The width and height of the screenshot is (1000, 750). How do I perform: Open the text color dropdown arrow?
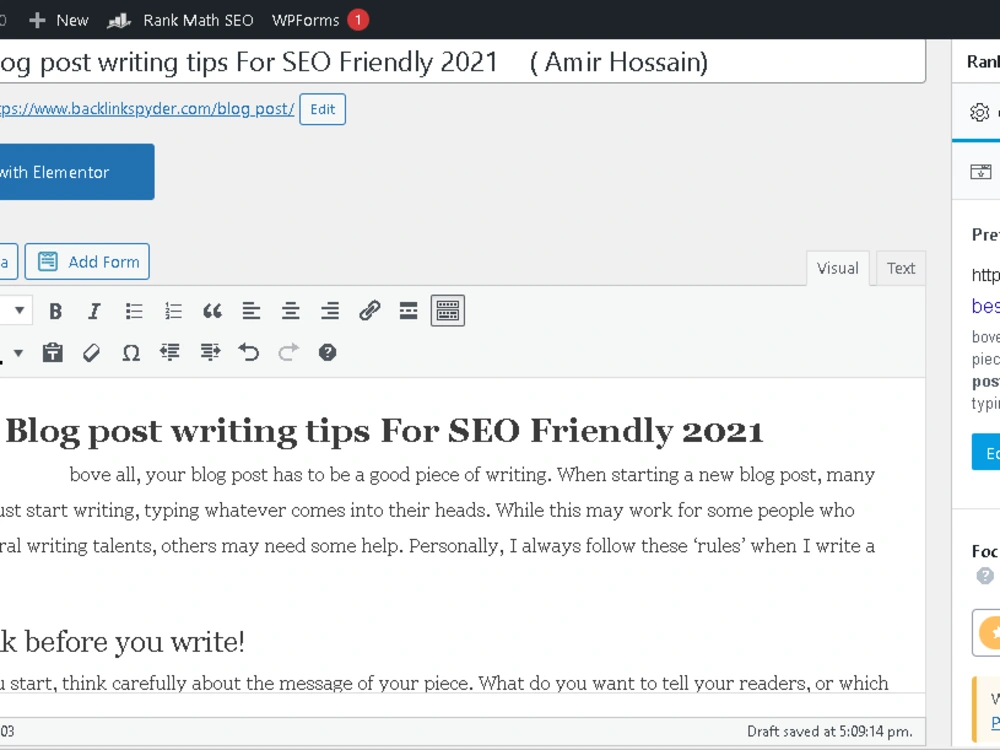tap(18, 353)
